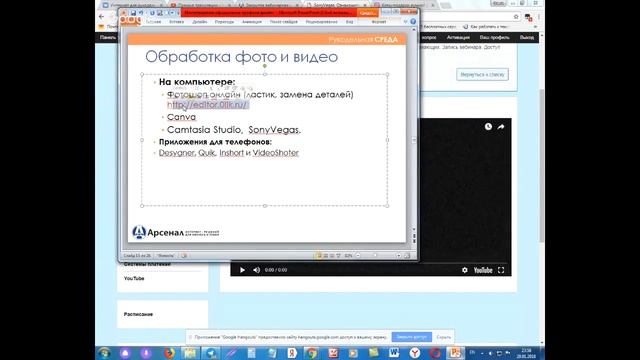
Task: Go to next slide double-arrow button
Action: (x=414, y=241)
